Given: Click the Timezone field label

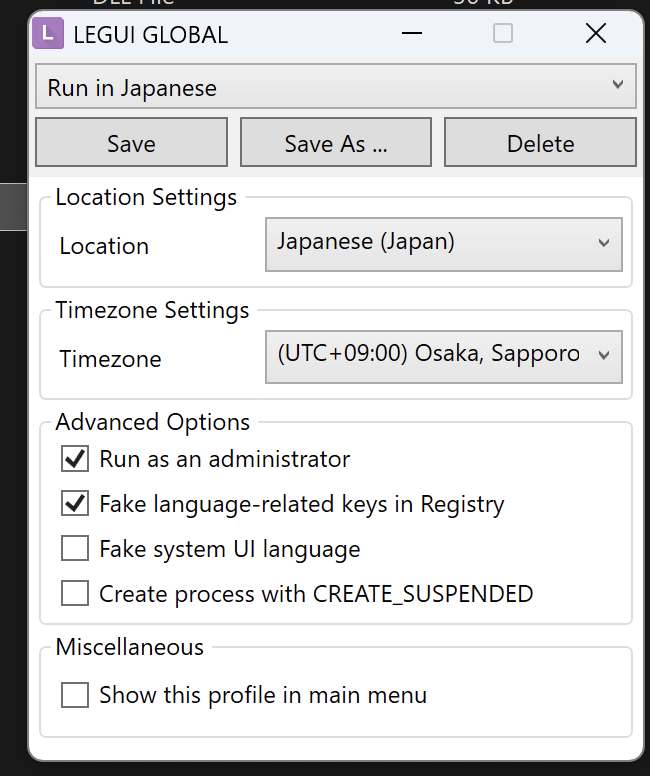Looking at the screenshot, I should [x=110, y=359].
